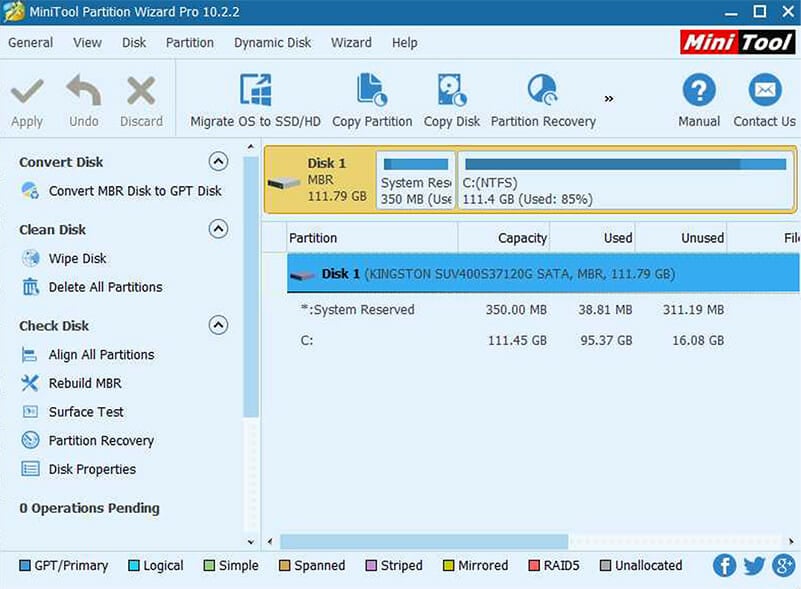Image resolution: width=801 pixels, height=589 pixels.
Task: Select the System Reserved partition block
Action: click(416, 180)
